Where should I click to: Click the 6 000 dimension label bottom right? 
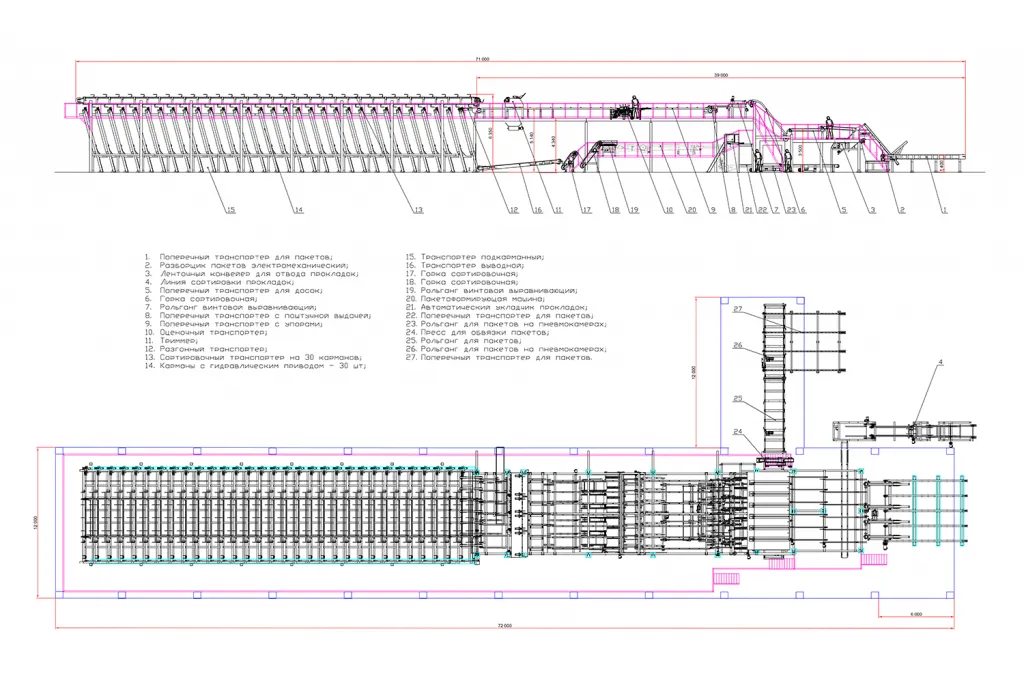click(916, 614)
